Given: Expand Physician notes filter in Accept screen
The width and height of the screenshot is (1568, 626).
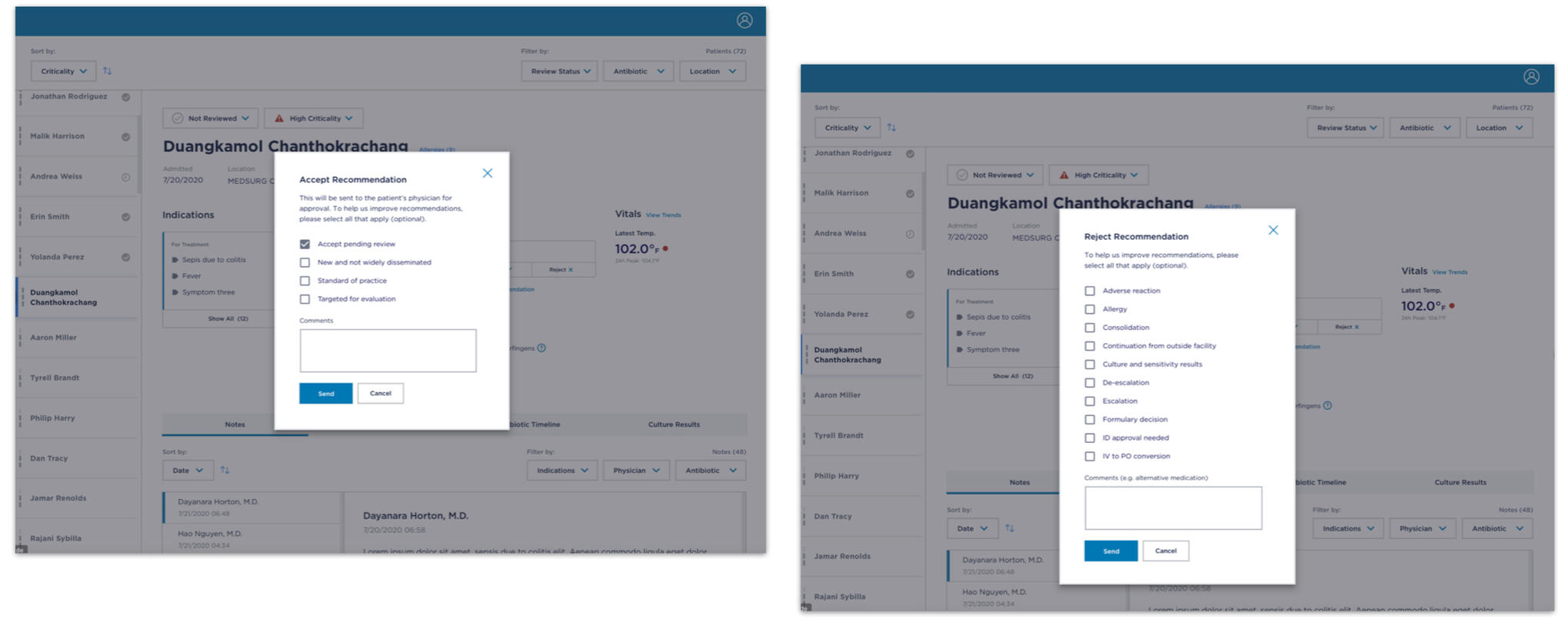Looking at the screenshot, I should pos(636,471).
